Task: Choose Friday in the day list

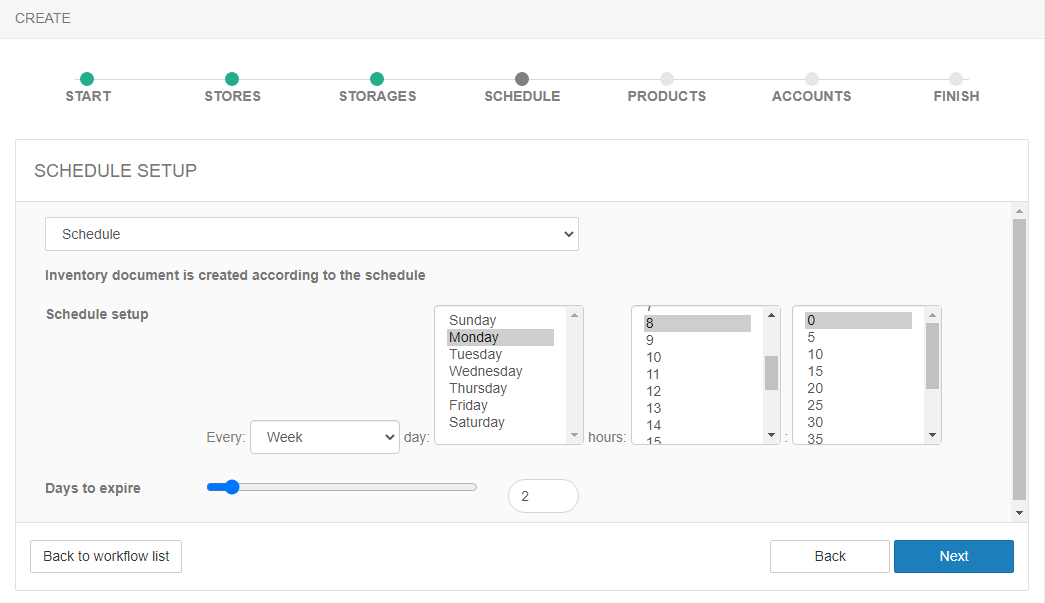Action: point(469,405)
